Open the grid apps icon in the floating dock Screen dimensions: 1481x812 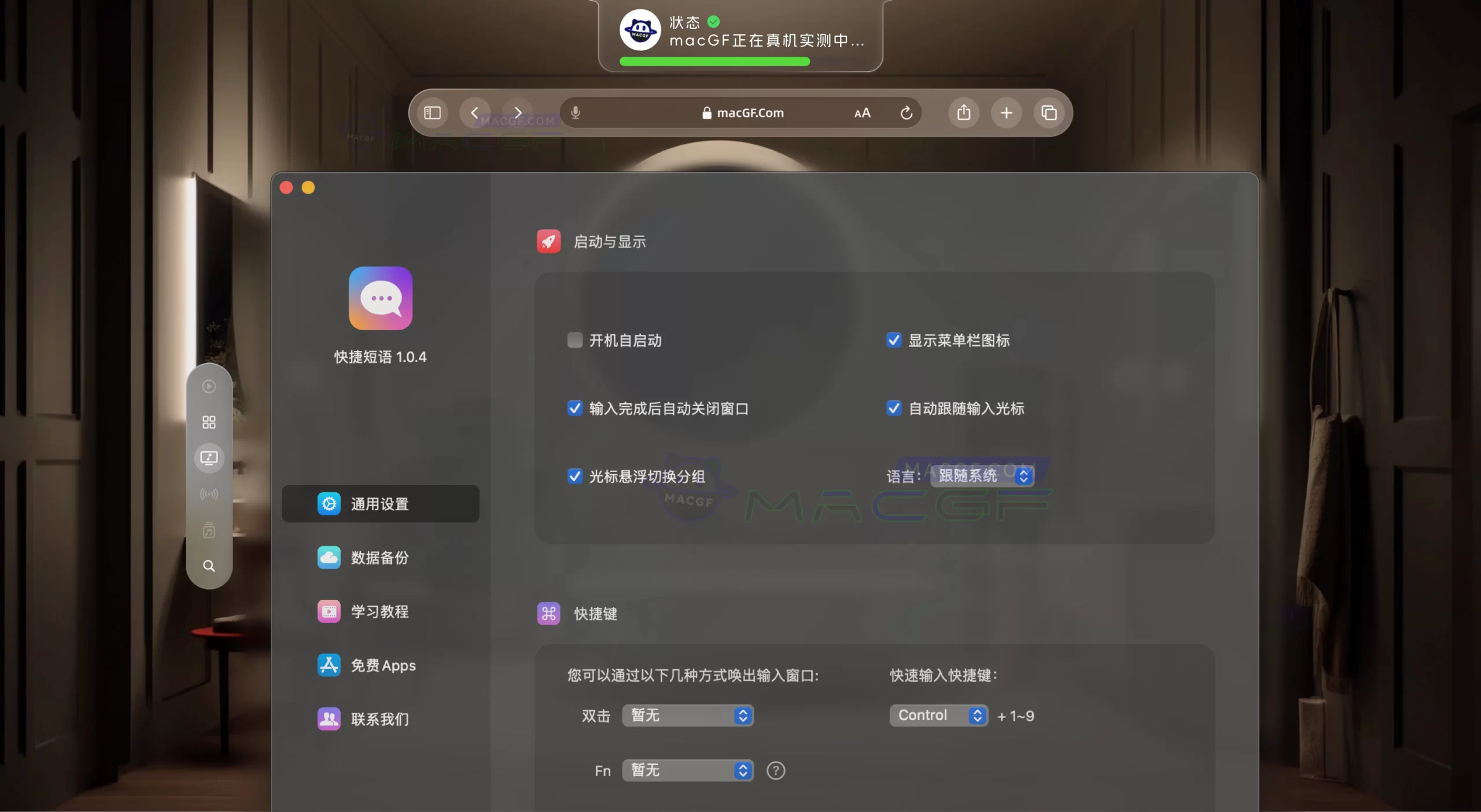point(209,422)
